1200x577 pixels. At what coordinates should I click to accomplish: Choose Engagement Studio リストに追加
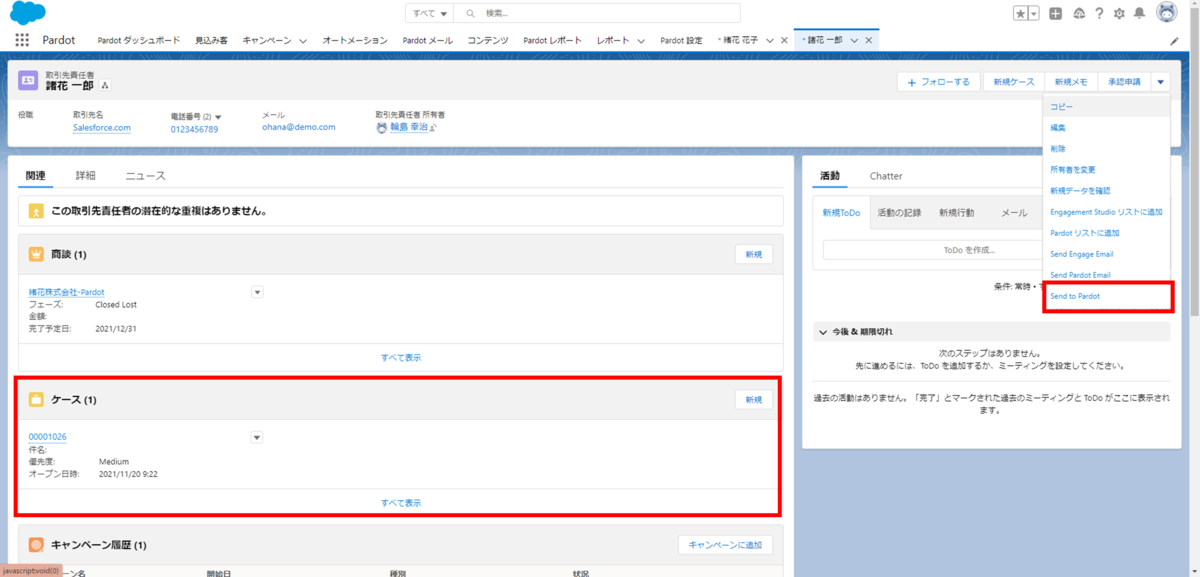(x=1105, y=212)
